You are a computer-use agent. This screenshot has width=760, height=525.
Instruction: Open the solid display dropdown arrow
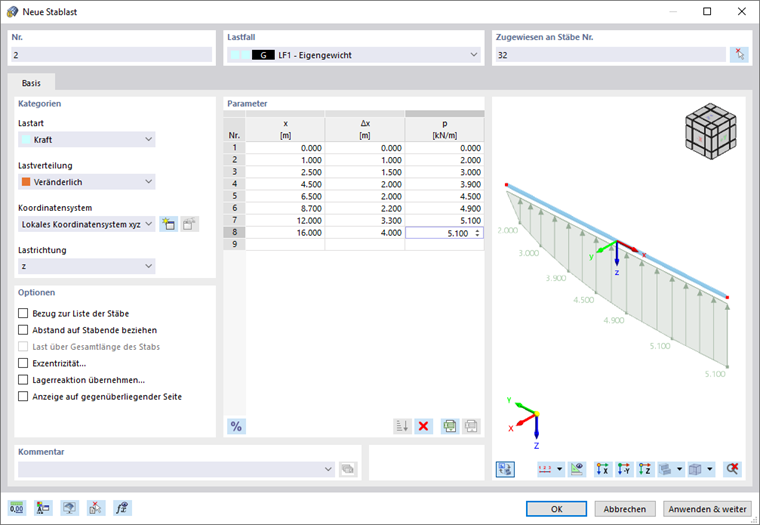click(680, 469)
